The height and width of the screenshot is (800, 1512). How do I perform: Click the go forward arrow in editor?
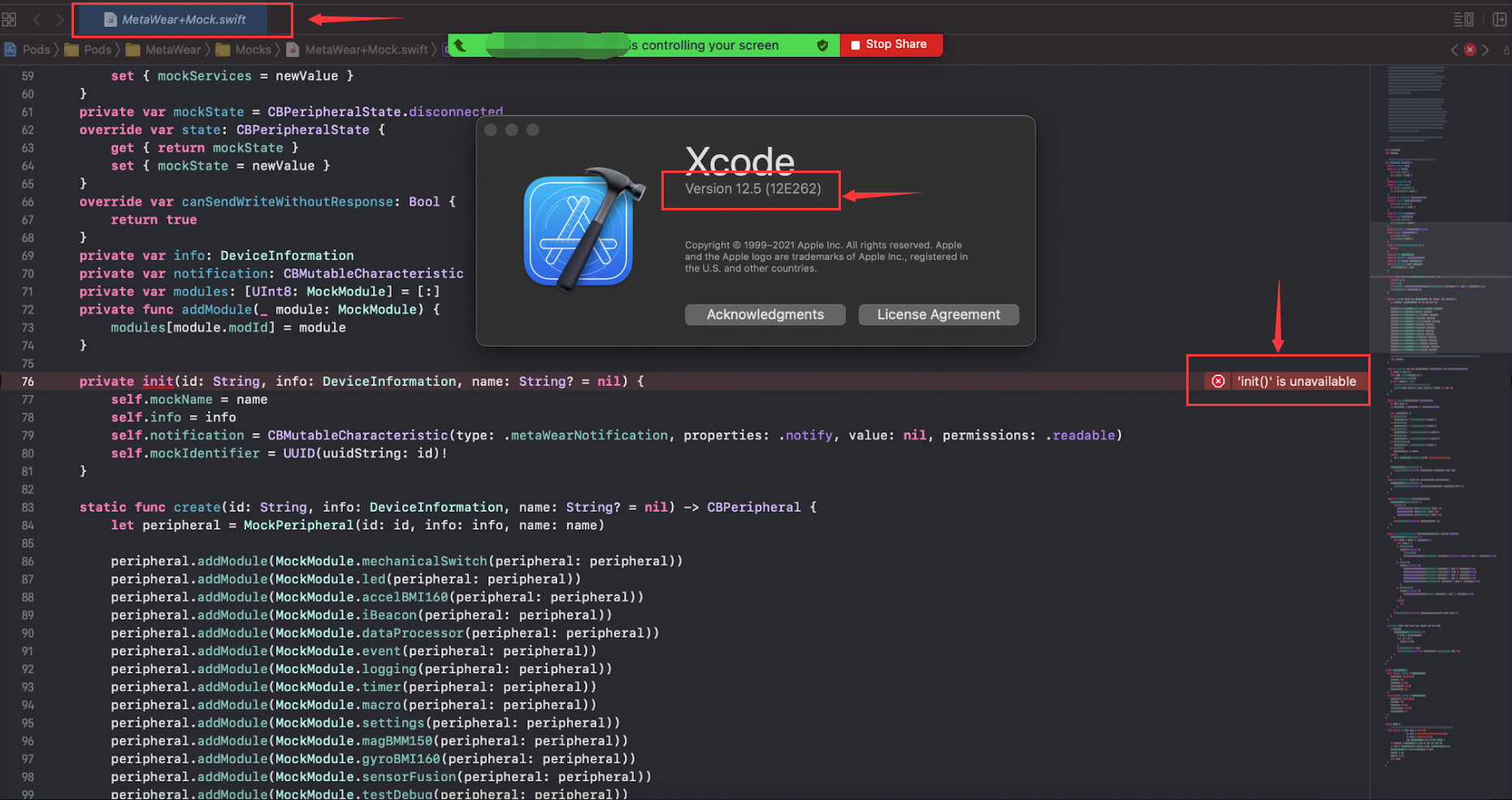pyautogui.click(x=60, y=19)
